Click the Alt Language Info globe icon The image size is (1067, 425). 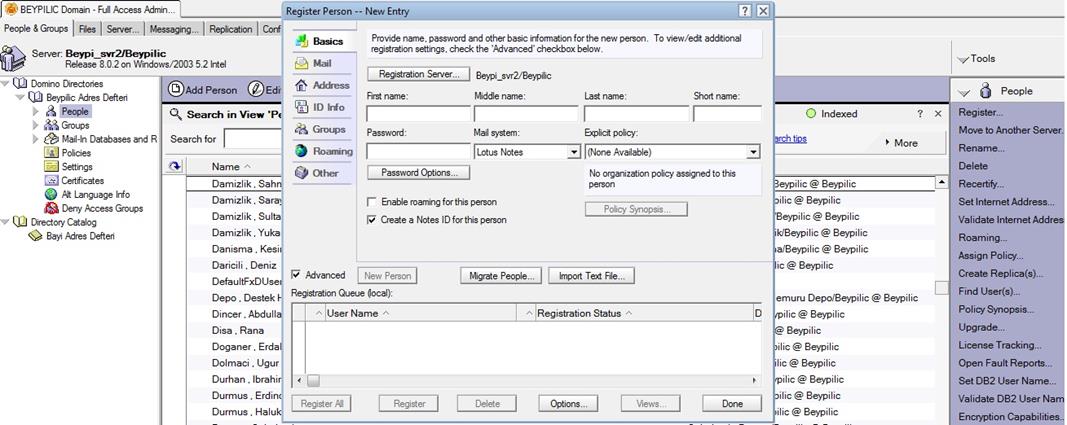click(51, 194)
